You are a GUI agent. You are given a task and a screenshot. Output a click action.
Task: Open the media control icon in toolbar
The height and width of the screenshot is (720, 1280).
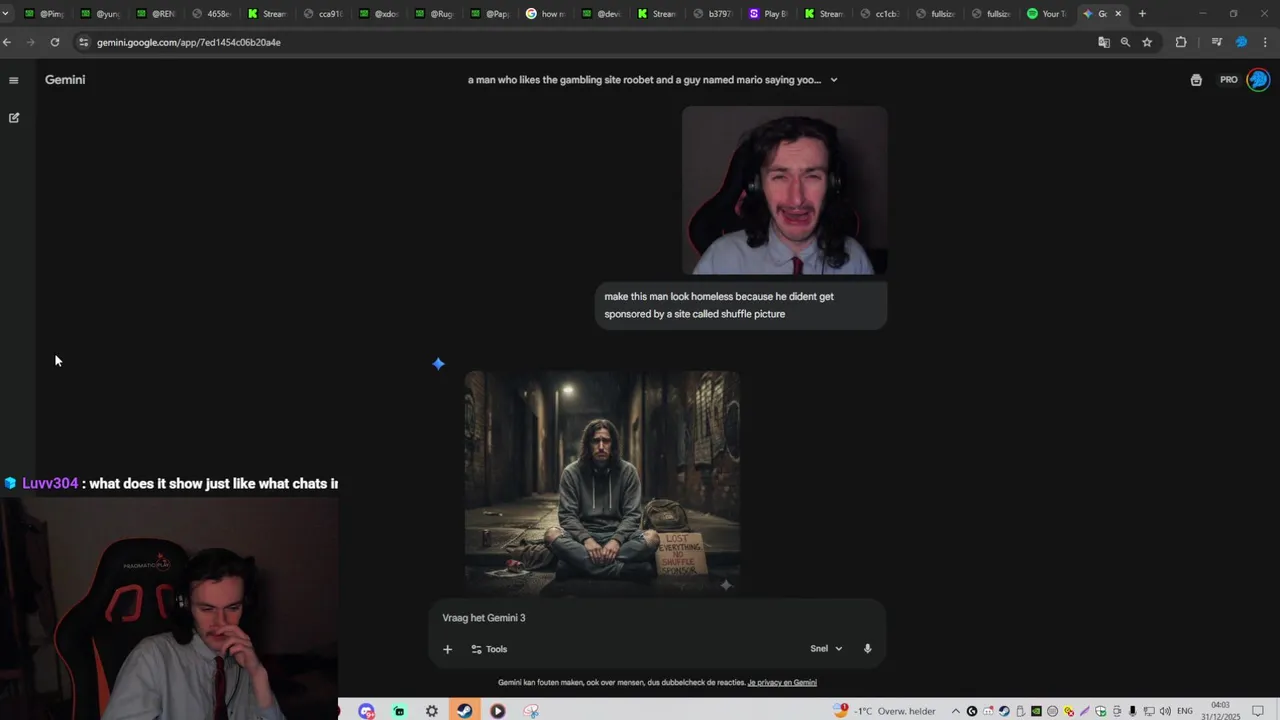click(1216, 42)
